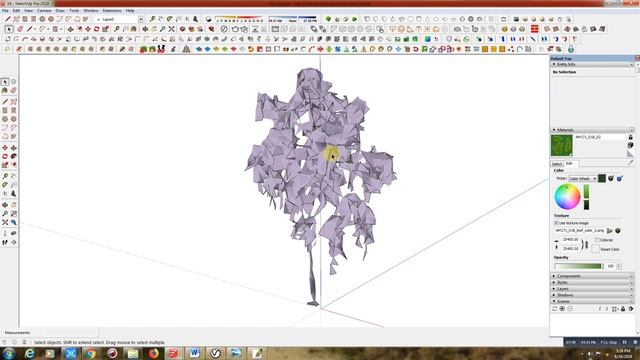Pick a hue on the color wheel
The width and height of the screenshot is (640, 360).
click(567, 196)
